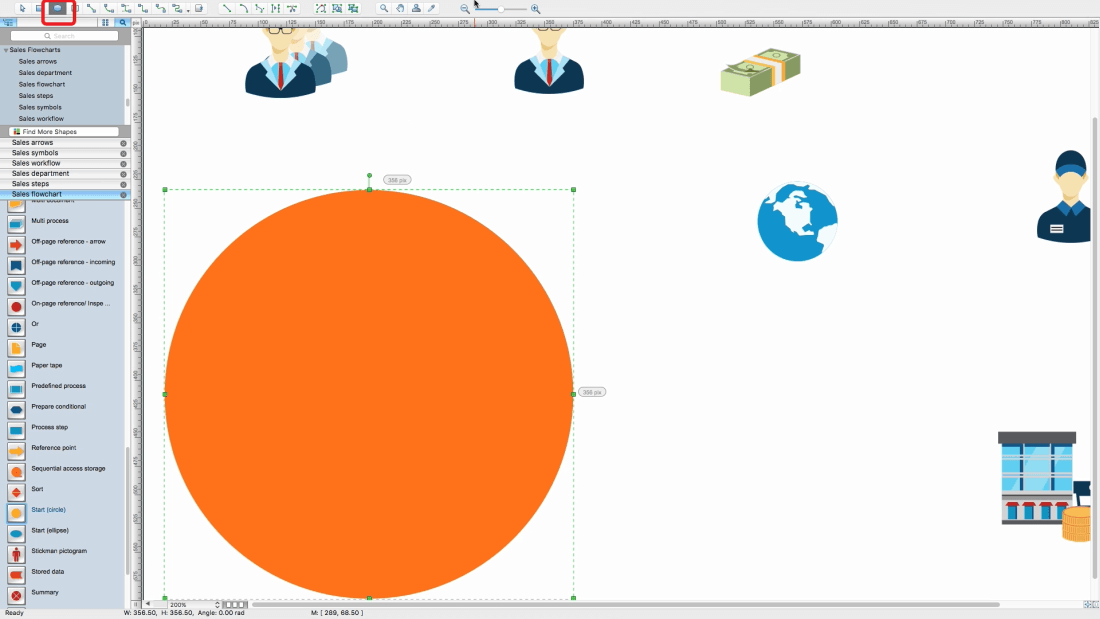The image size is (1100, 619).
Task: Open the 200% zoom level combo box
Action: 194,604
